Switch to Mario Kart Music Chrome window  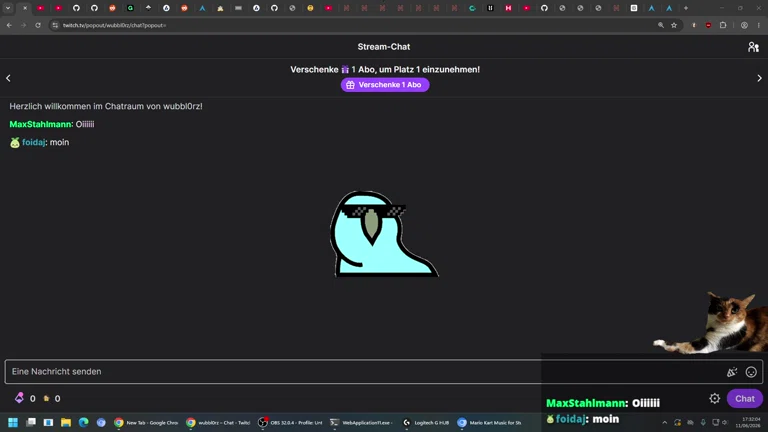[x=489, y=422]
